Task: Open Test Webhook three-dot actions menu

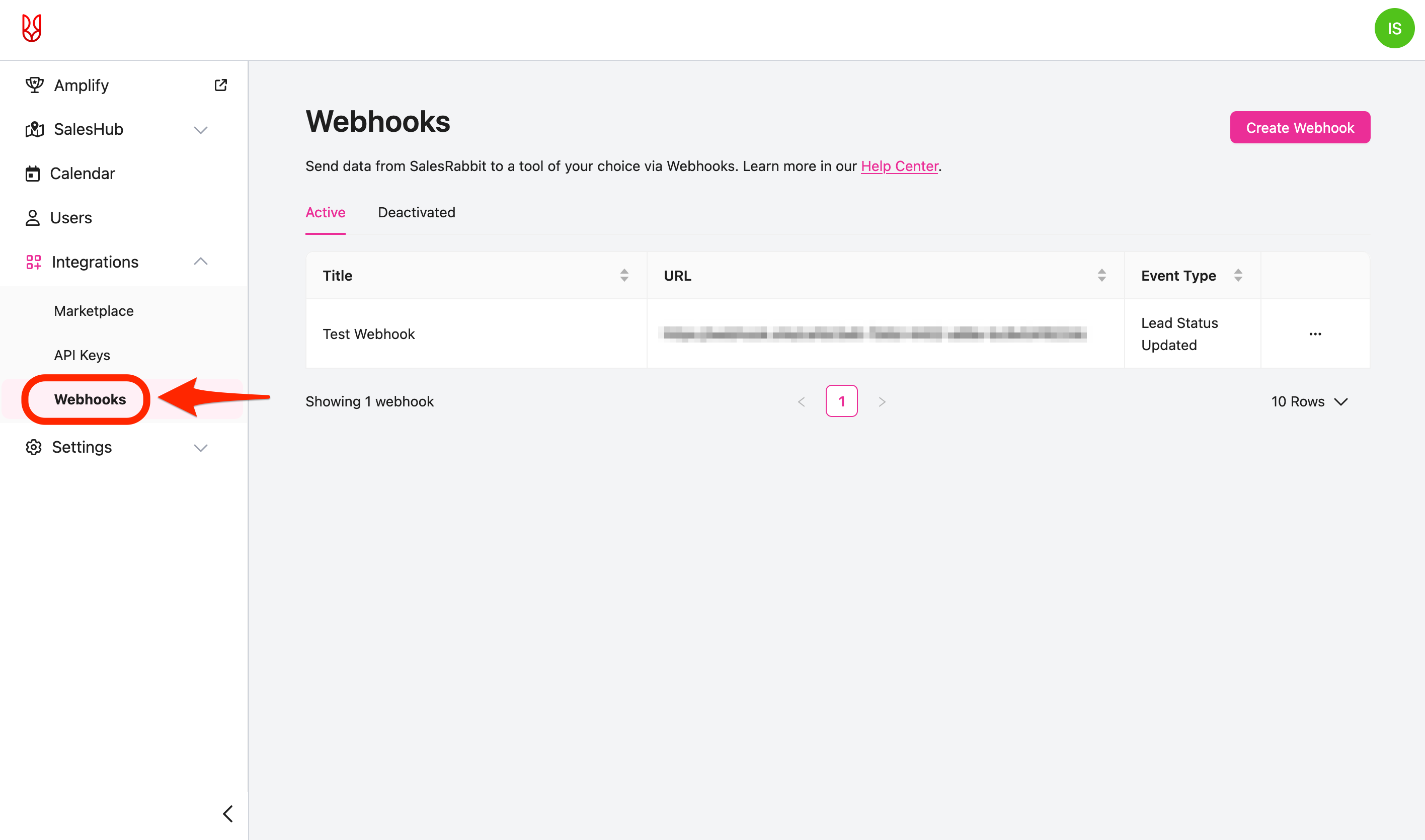Action: coord(1315,334)
